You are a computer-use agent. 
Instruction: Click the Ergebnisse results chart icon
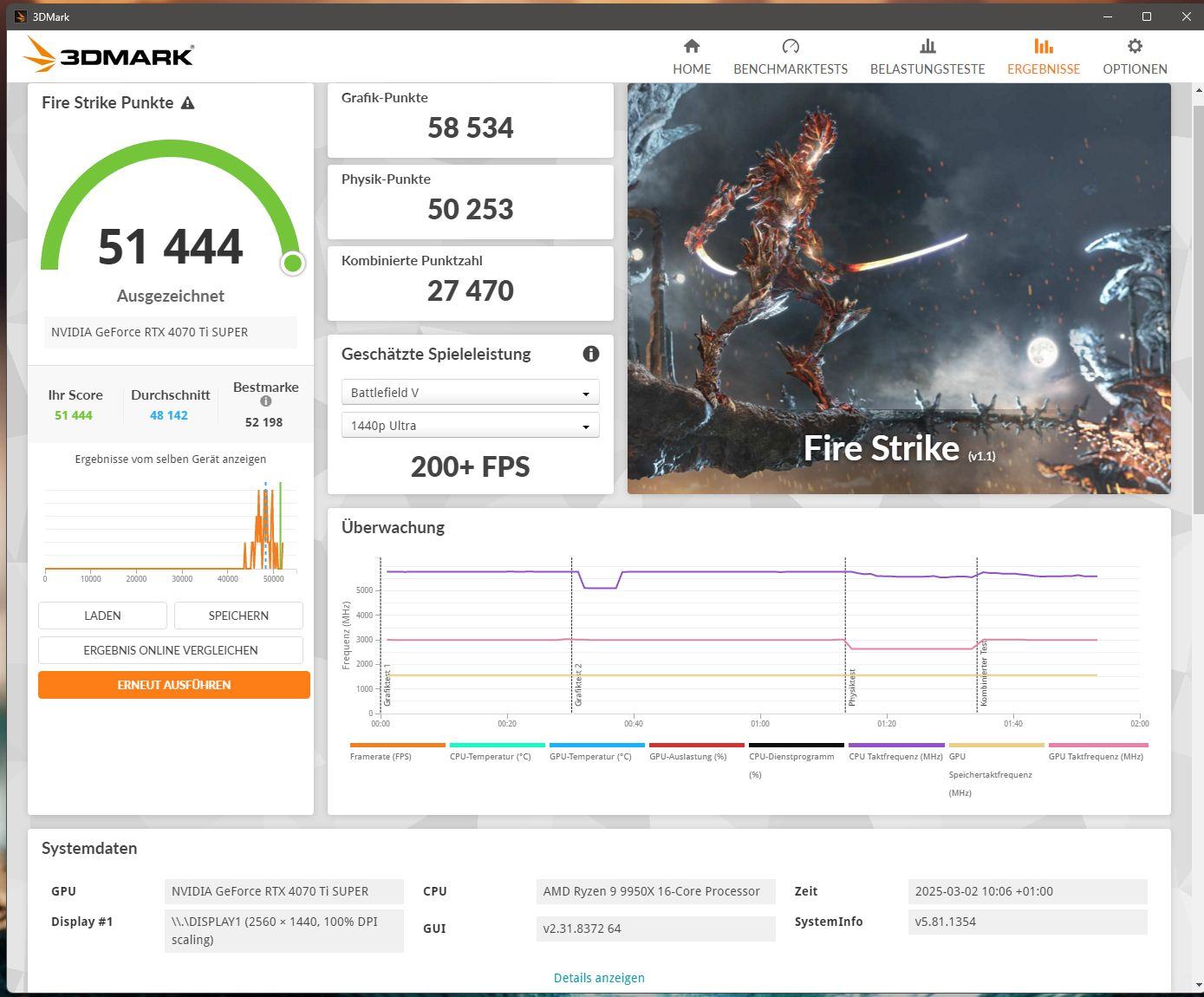(x=1044, y=46)
